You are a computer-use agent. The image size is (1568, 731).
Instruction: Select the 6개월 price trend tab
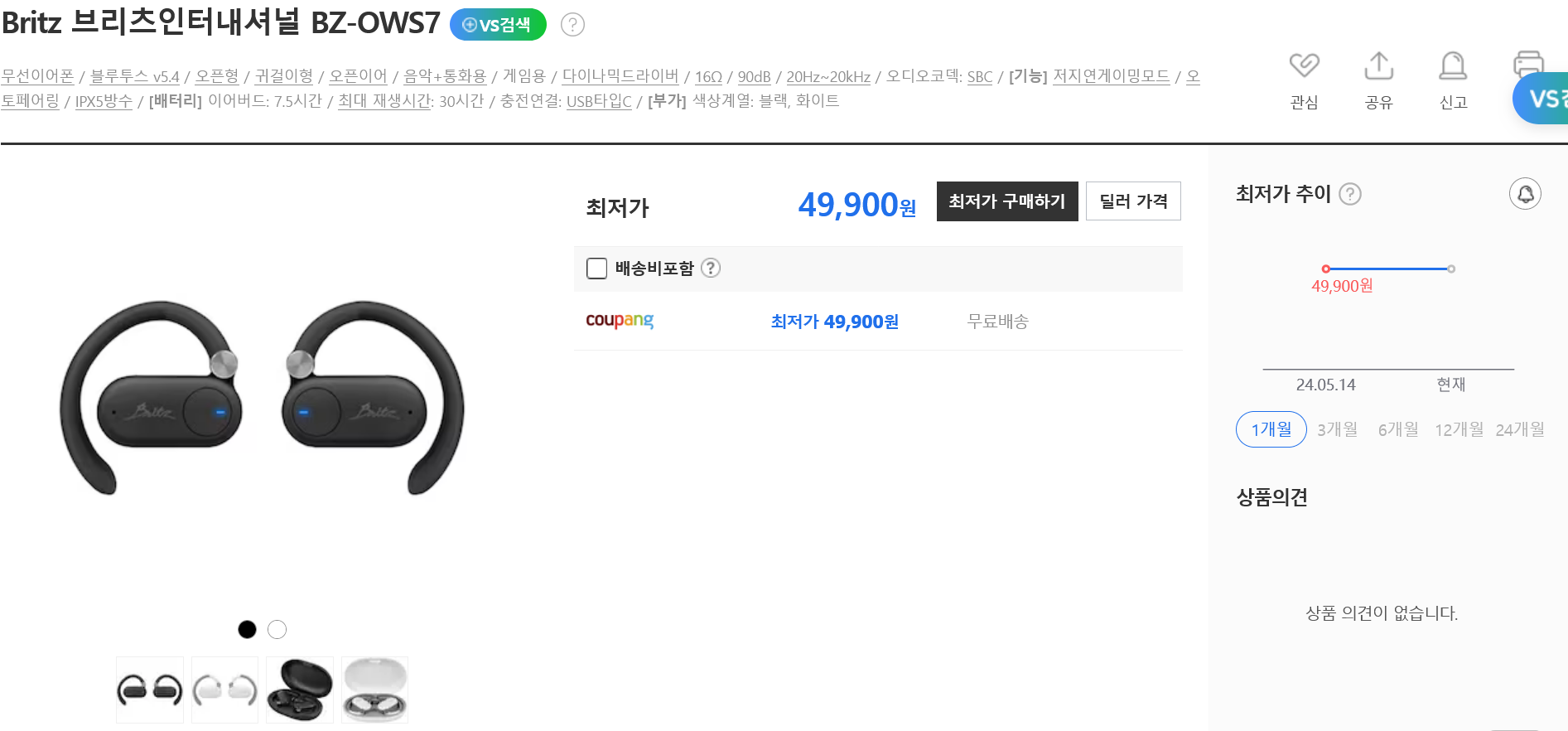click(1398, 429)
